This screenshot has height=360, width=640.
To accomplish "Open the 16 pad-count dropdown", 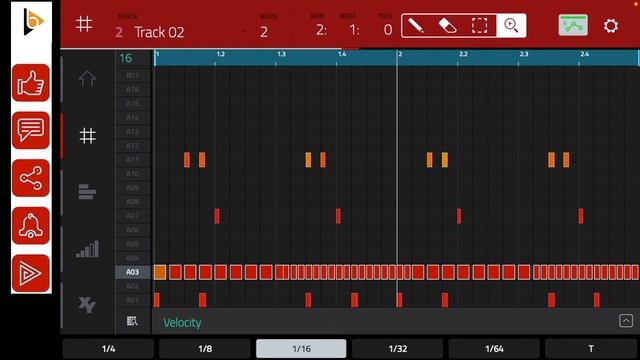I will (x=132, y=58).
